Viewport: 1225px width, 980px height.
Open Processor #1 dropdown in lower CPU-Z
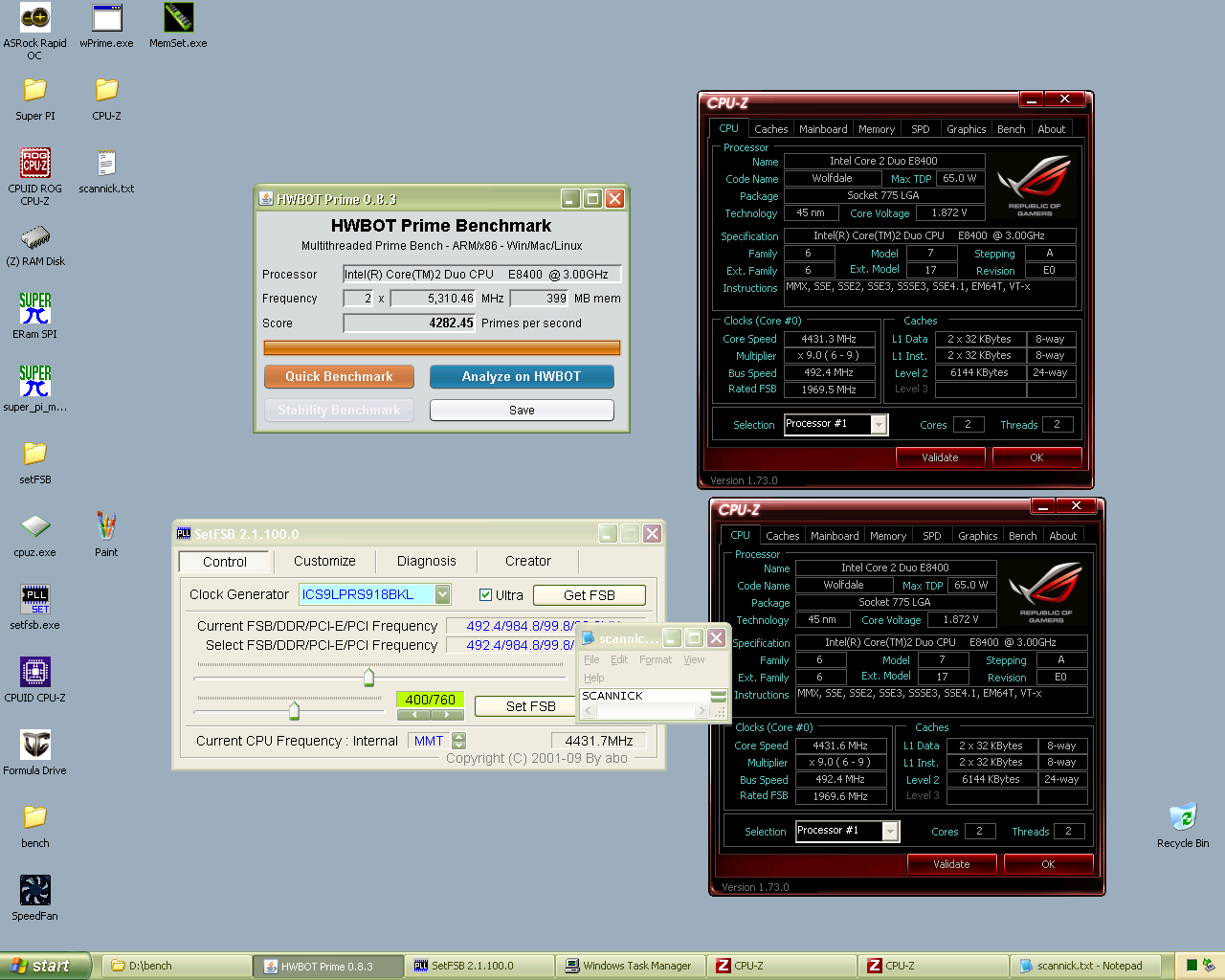[890, 832]
